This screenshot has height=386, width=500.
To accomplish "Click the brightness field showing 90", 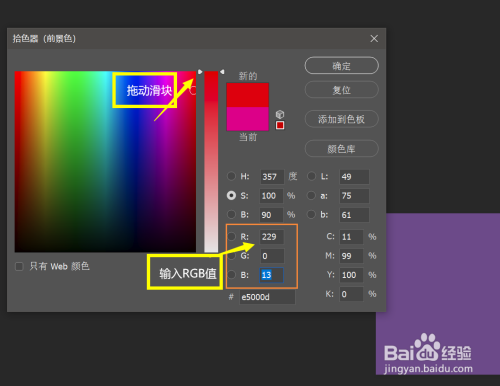I will pyautogui.click(x=272, y=215).
